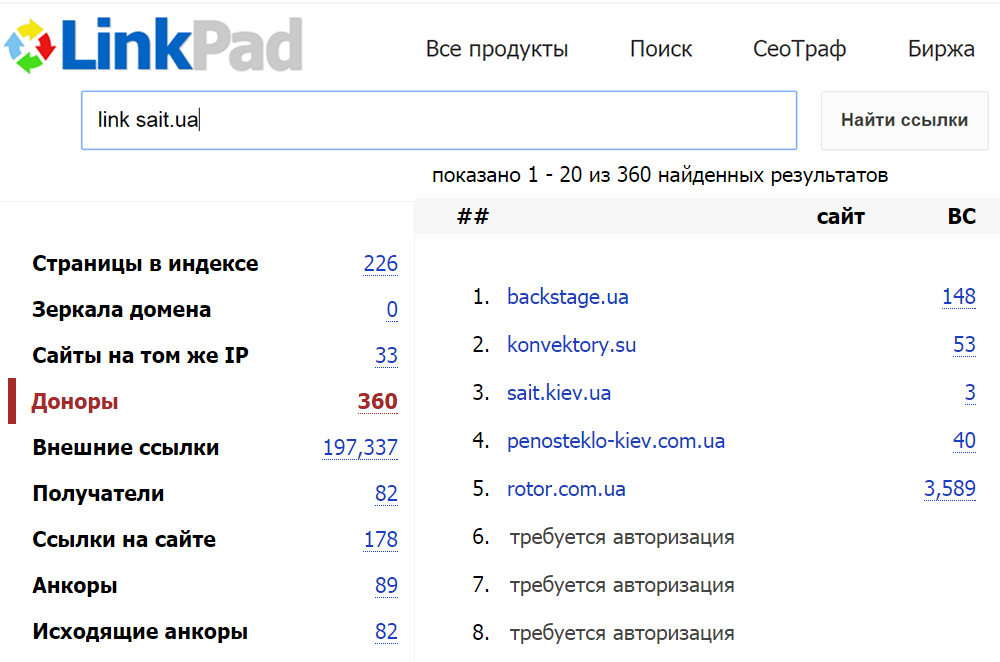Open penosteklo-kiev.com.ua result

(615, 441)
